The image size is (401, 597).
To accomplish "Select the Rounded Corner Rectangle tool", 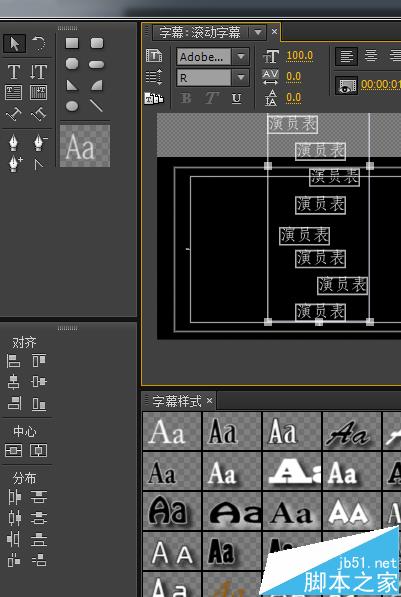I will 97,43.
